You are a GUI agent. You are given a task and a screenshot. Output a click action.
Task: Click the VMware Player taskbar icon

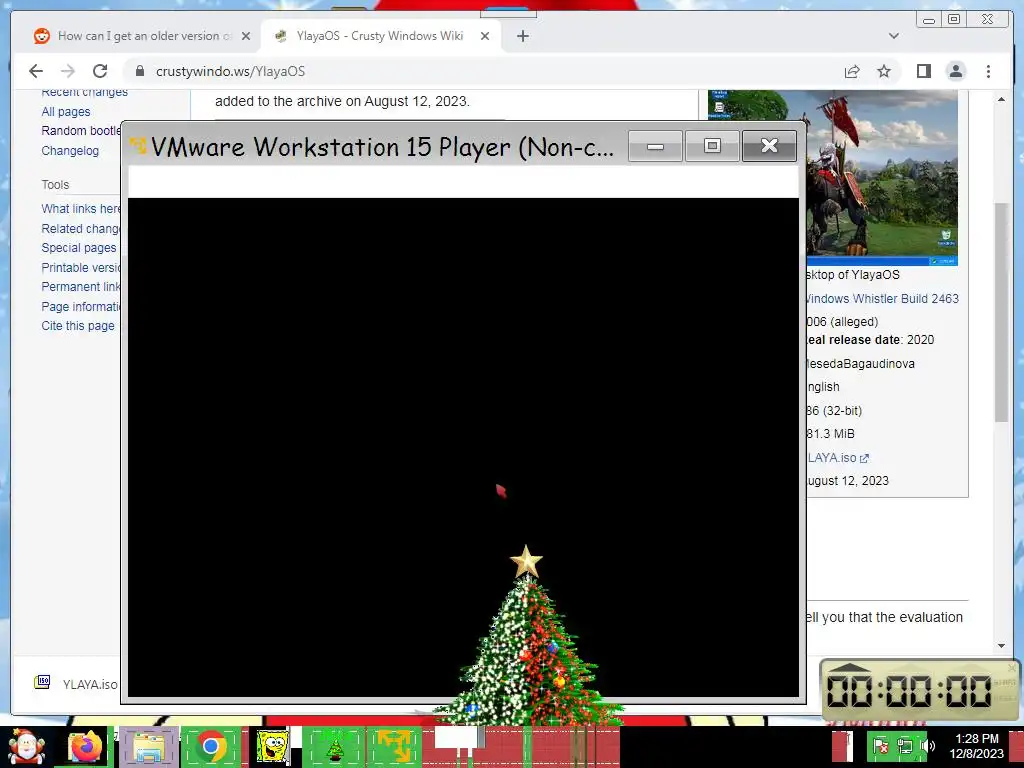point(394,746)
